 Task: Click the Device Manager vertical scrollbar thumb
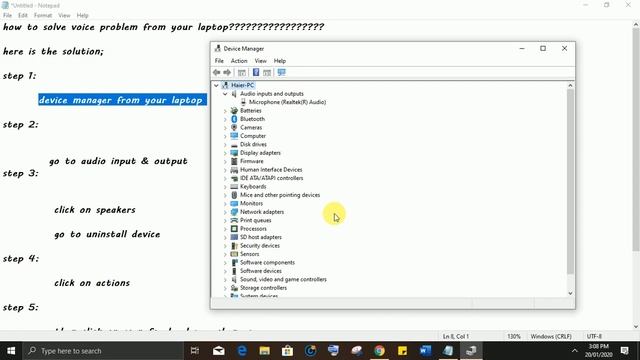(570, 182)
